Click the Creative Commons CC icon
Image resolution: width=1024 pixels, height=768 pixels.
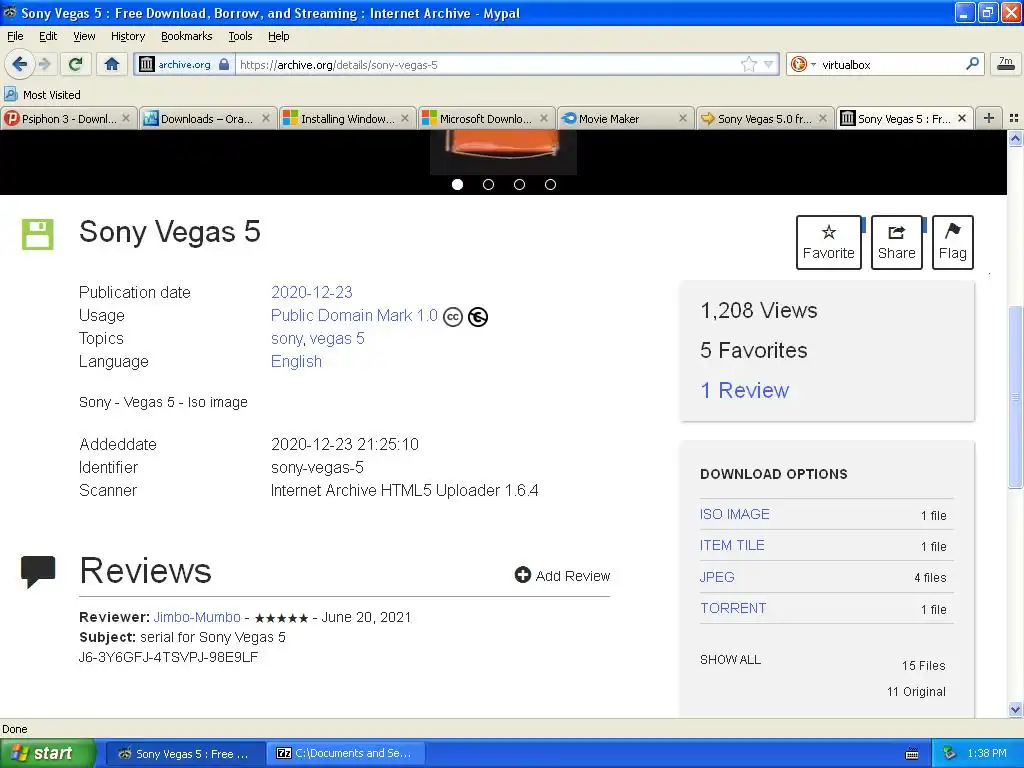coord(453,317)
